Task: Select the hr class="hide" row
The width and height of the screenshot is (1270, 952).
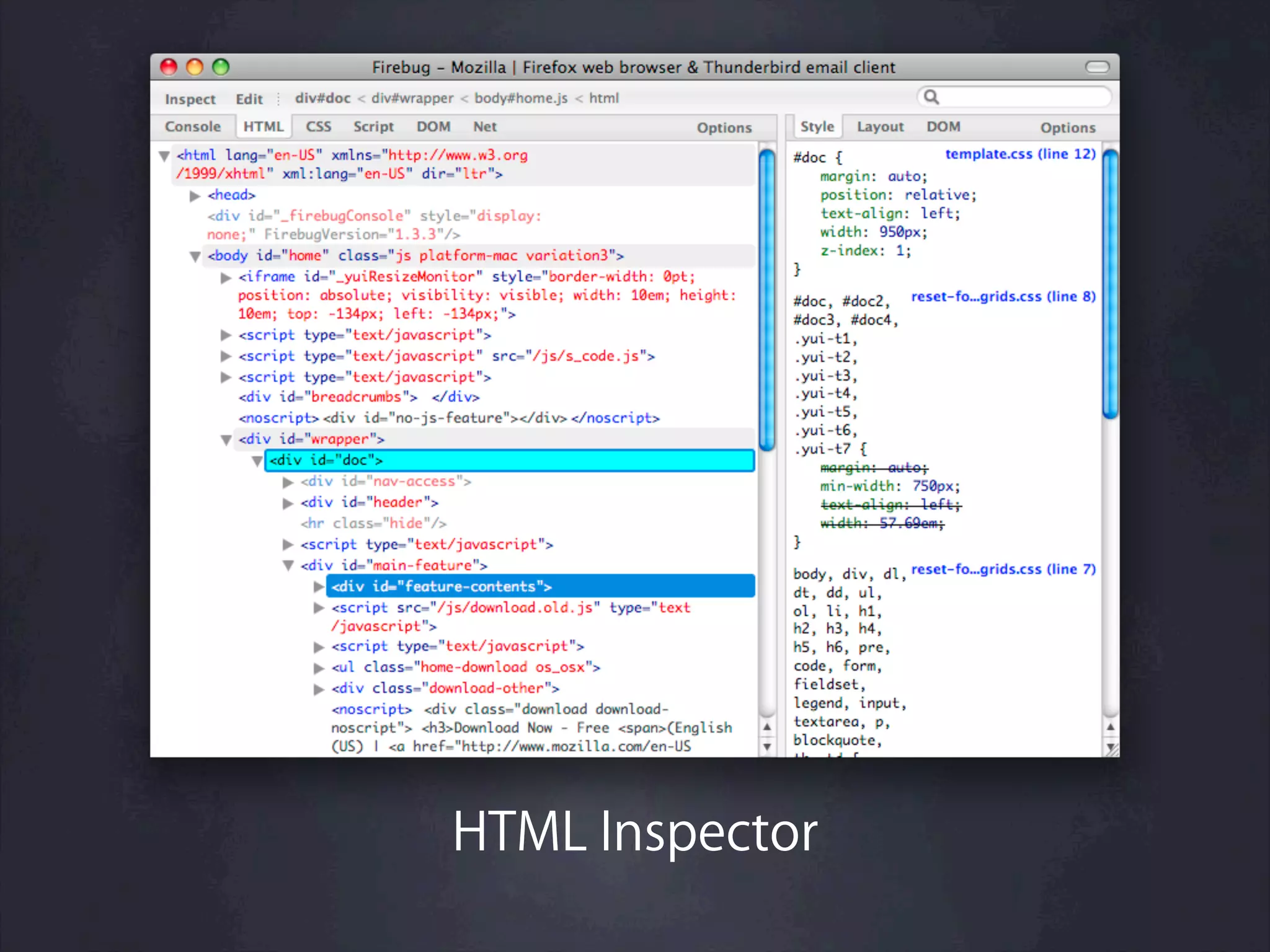Action: pyautogui.click(x=373, y=524)
